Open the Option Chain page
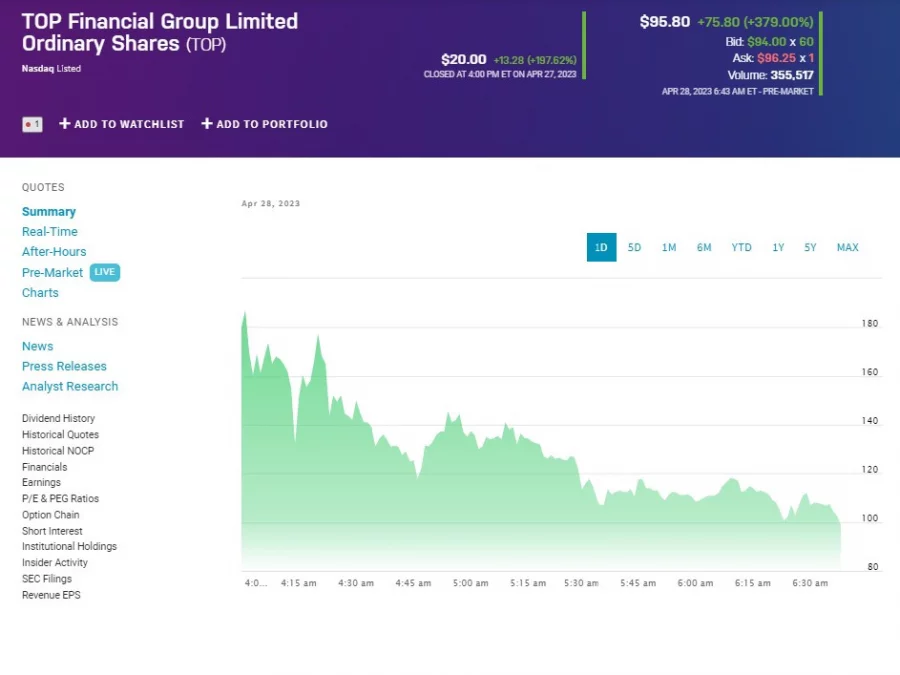Image resolution: width=900 pixels, height=675 pixels. [x=50, y=515]
